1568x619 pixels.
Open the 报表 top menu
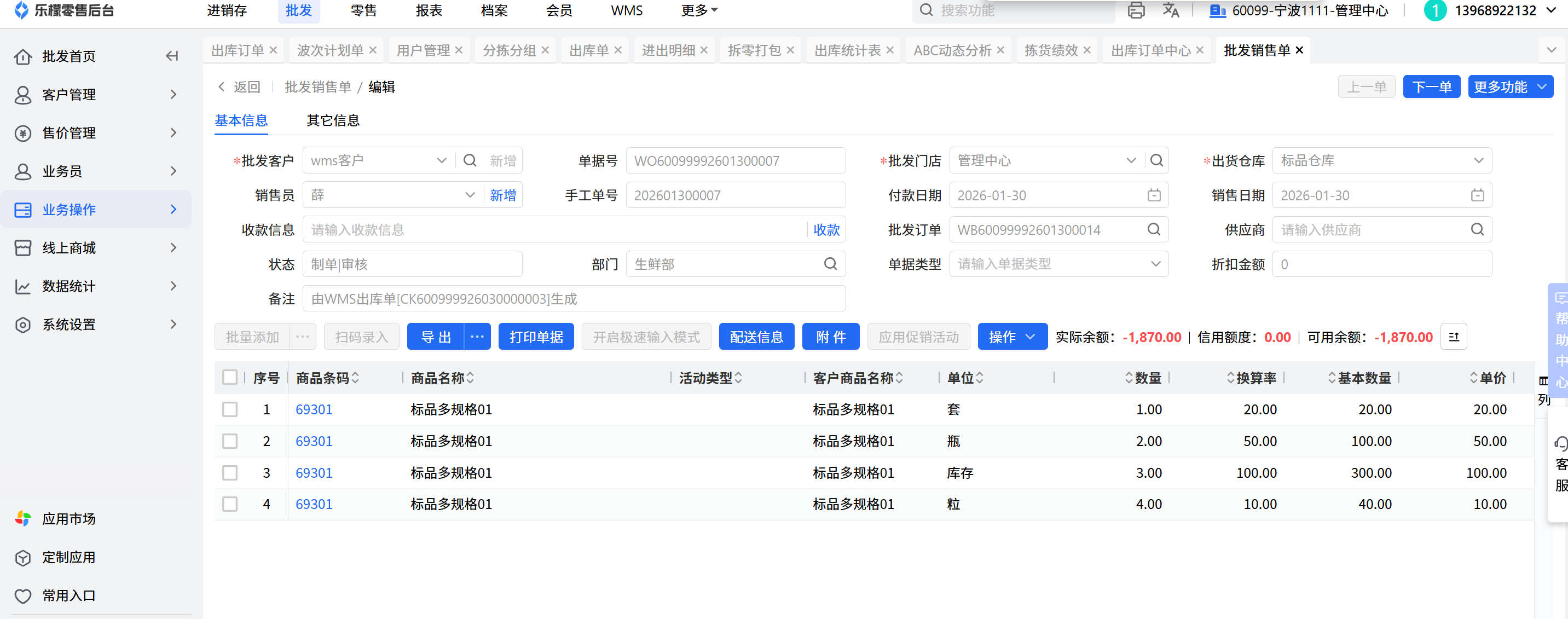(429, 10)
